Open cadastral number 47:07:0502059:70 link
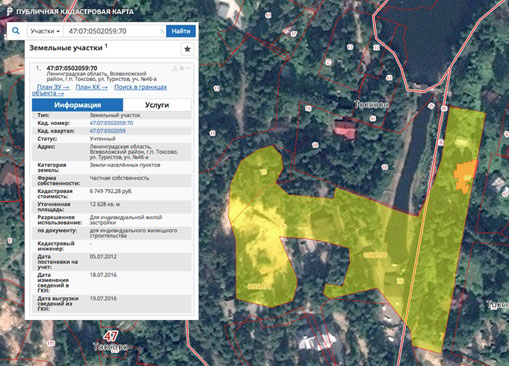The width and height of the screenshot is (509, 366). click(x=111, y=123)
